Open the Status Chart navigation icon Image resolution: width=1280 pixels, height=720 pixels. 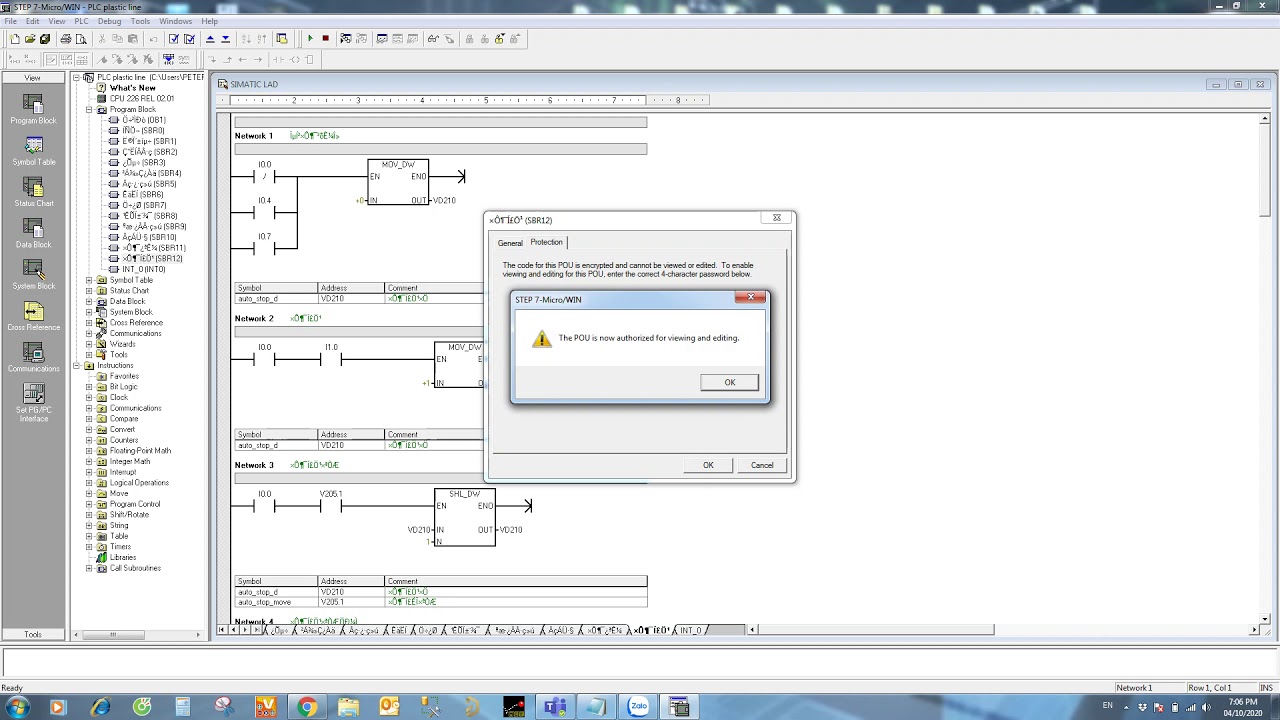coord(33,192)
